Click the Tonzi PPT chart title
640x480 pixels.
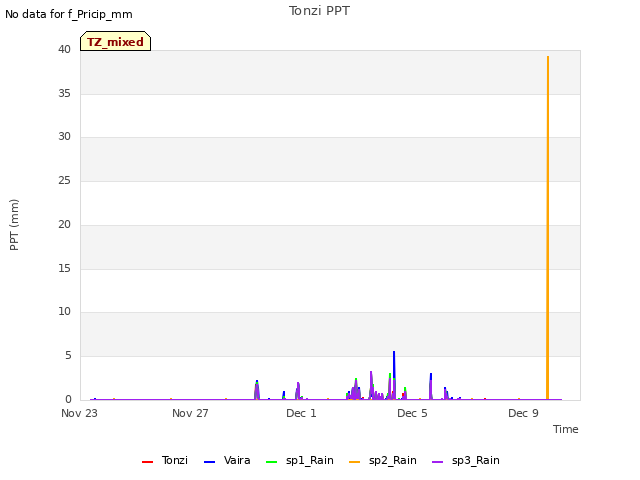319,11
